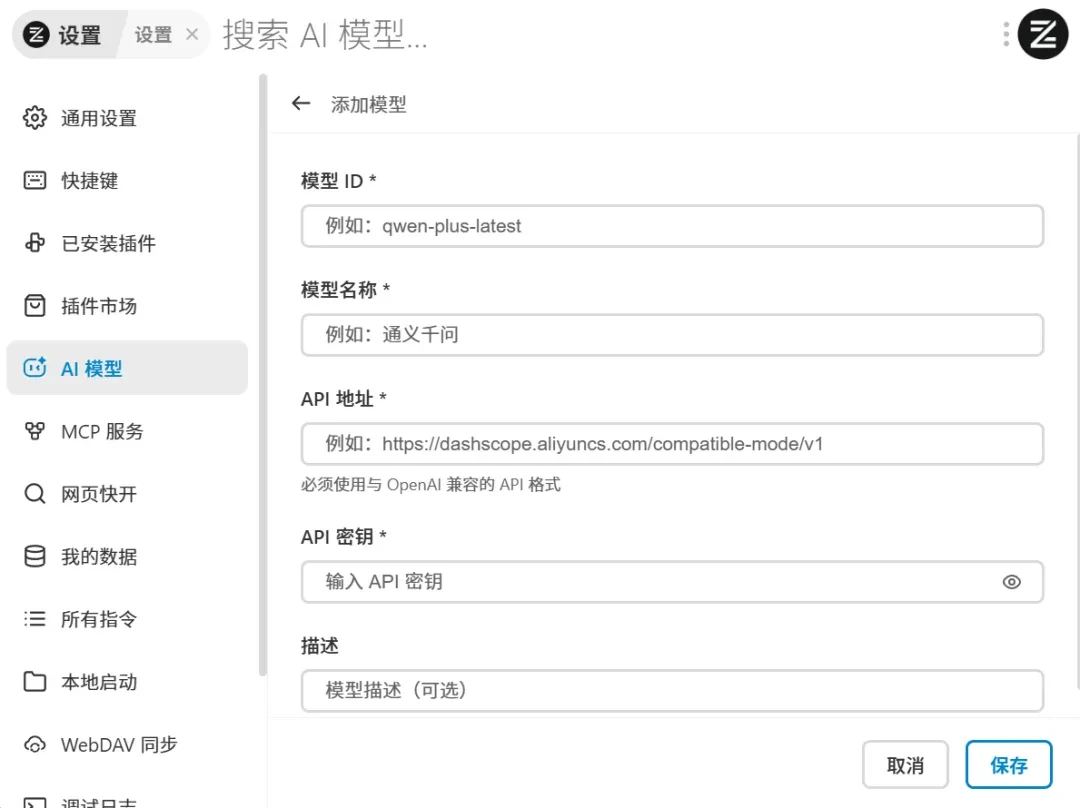
Task: Click the shopping bag icon beside 插件市场
Action: pyautogui.click(x=34, y=306)
